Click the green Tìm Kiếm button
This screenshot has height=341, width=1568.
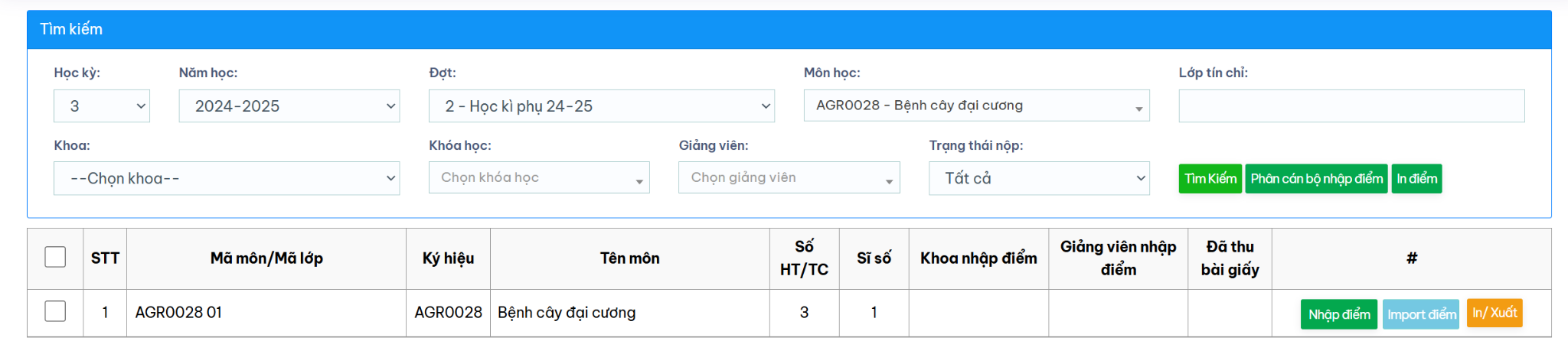(x=1210, y=179)
